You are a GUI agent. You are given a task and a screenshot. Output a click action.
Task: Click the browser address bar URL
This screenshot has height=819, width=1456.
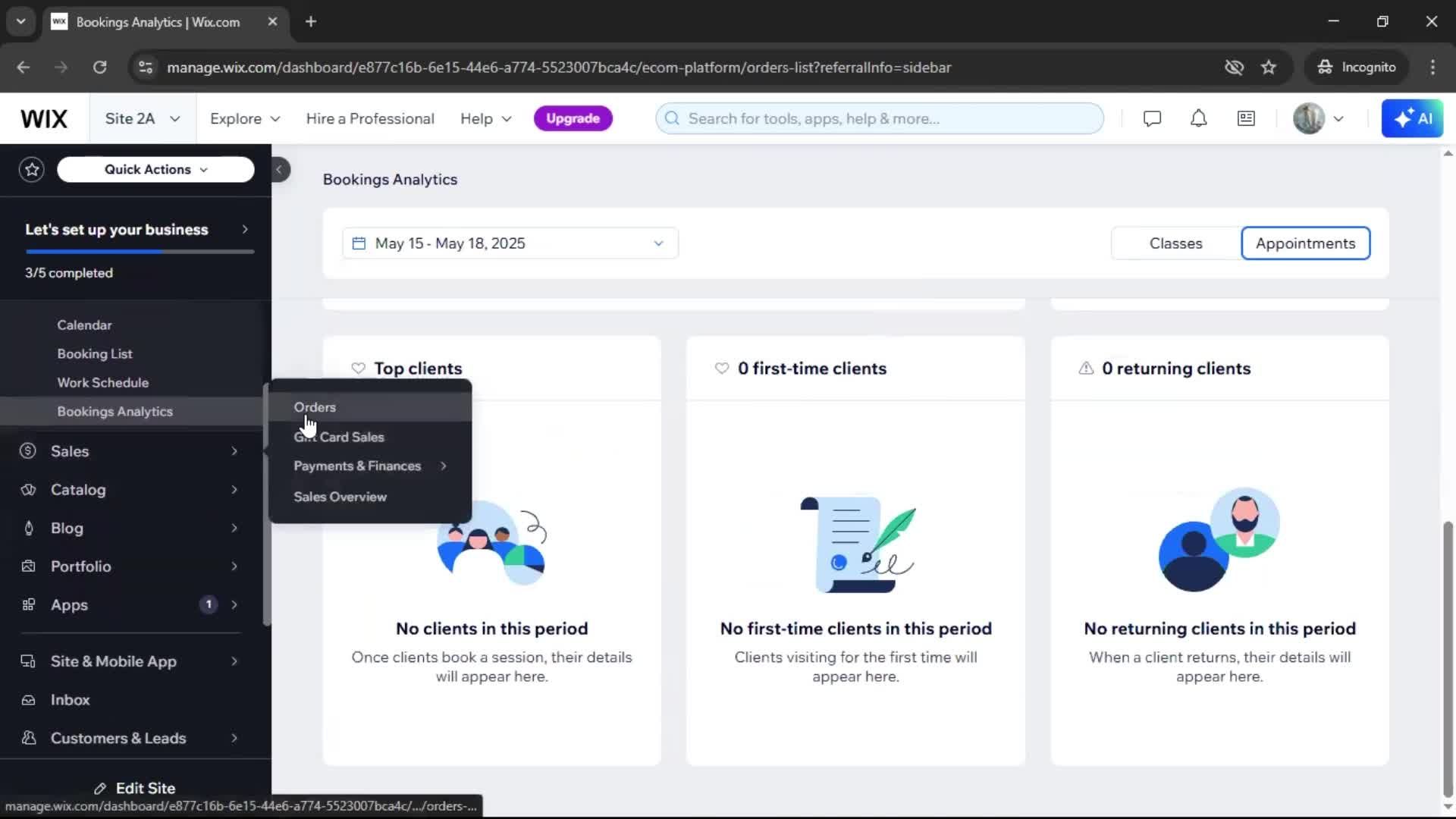(559, 67)
